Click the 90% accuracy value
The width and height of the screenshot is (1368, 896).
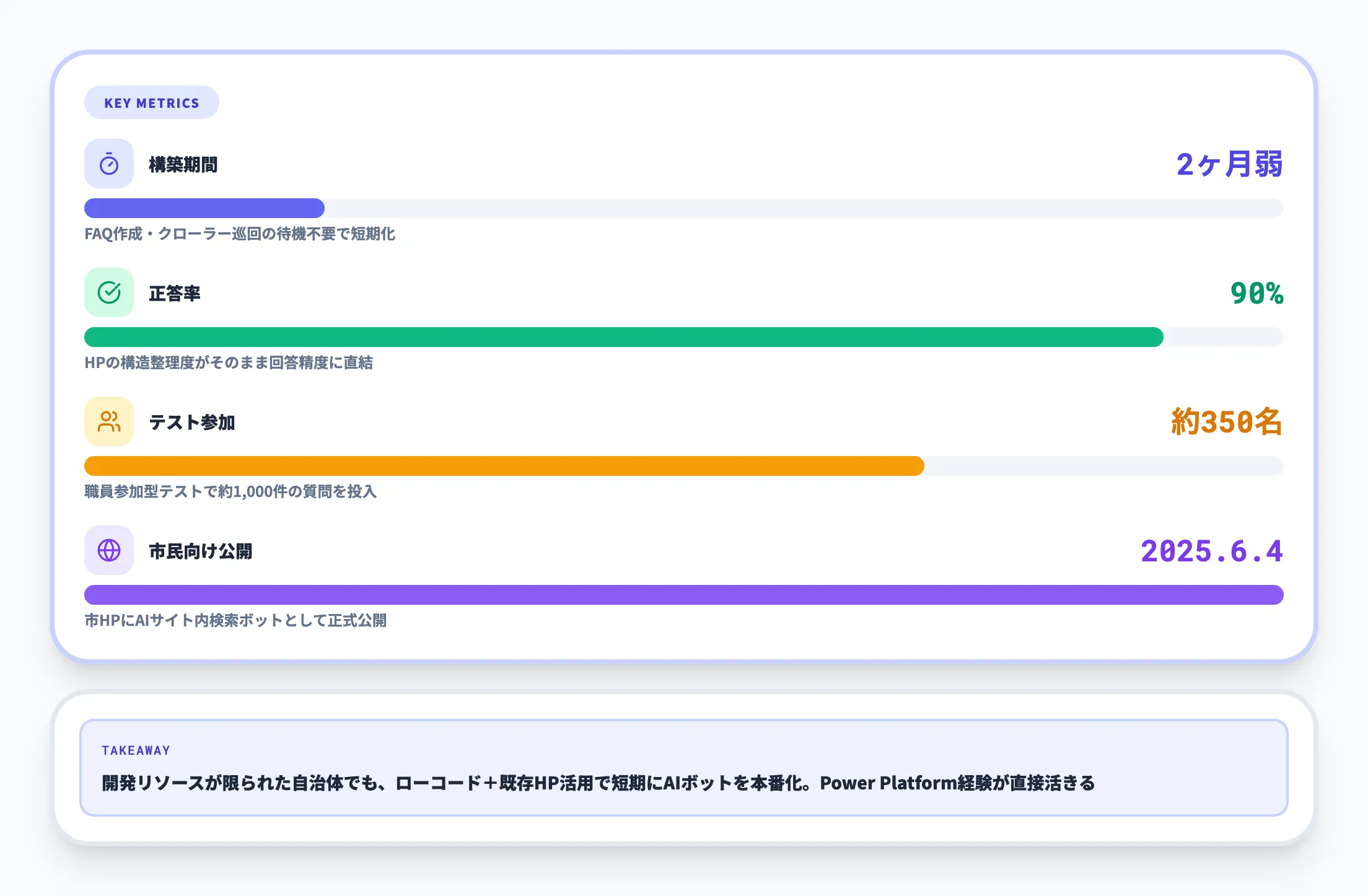pos(1256,294)
